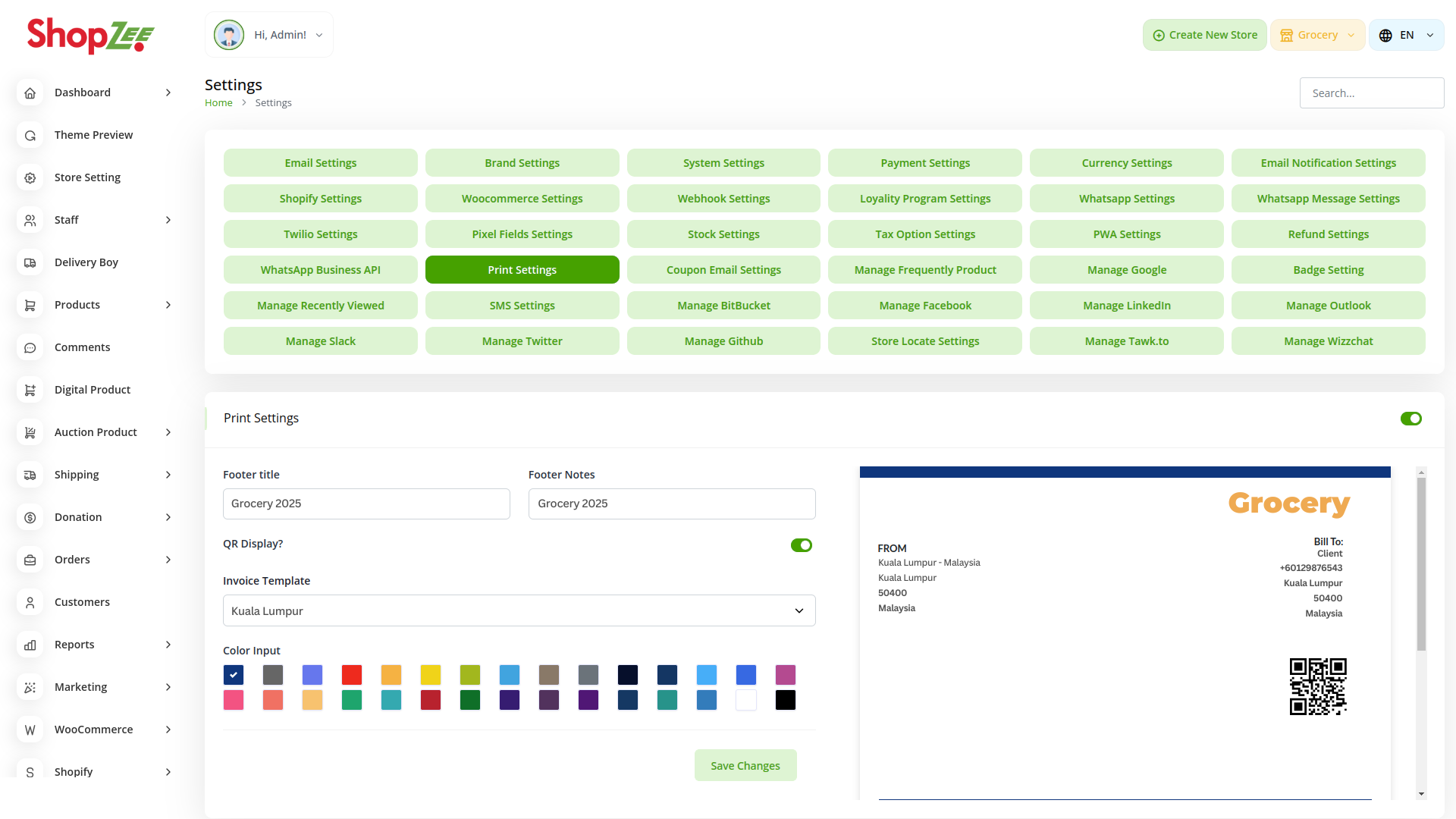
Task: Toggle the Print Settings enable switch
Action: (1410, 419)
